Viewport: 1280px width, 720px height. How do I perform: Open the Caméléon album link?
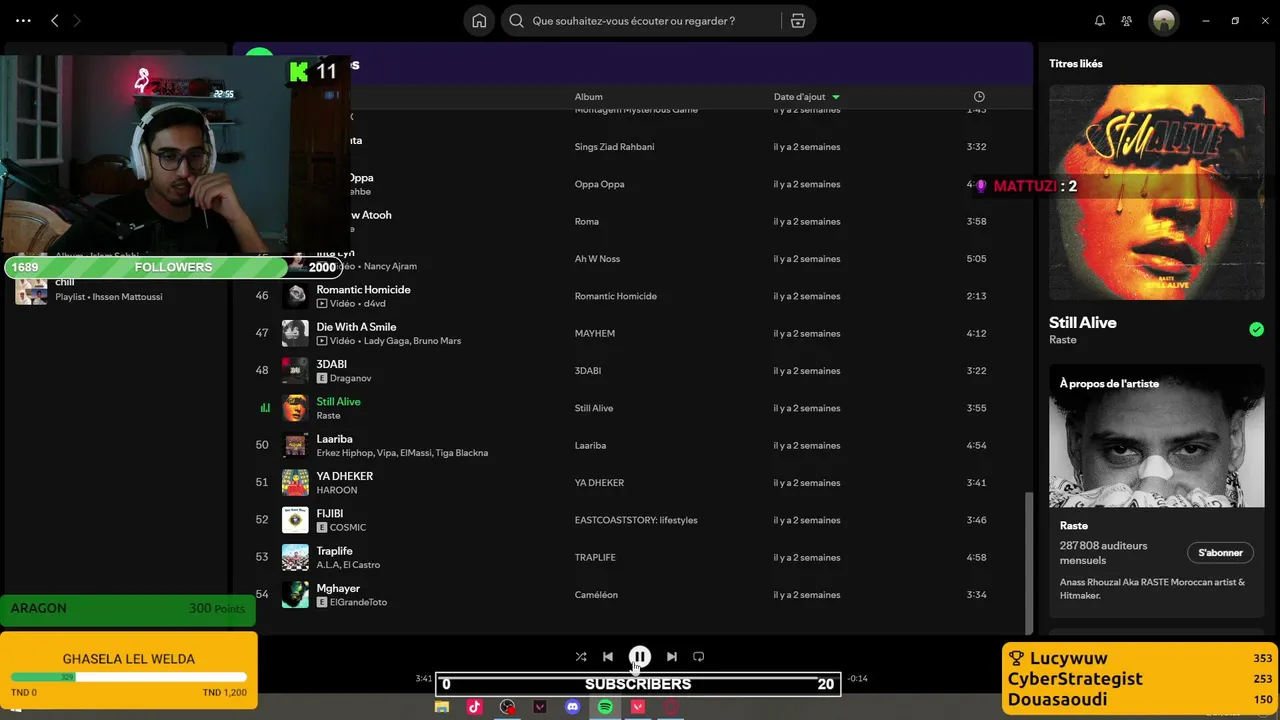596,595
